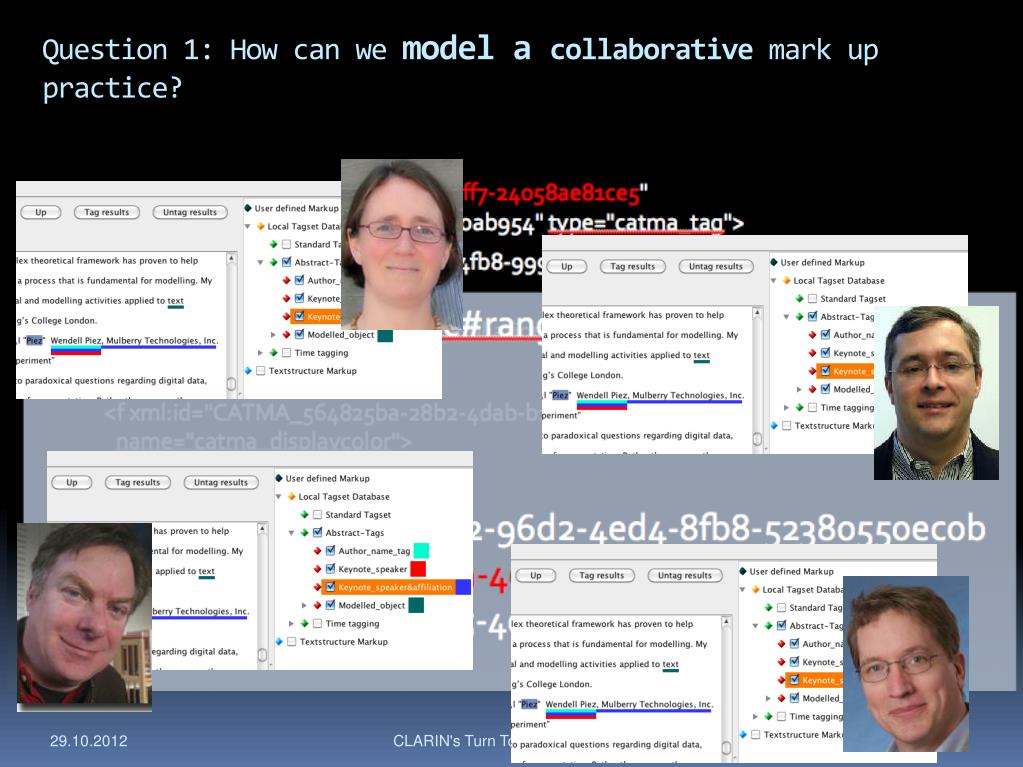Select Textstructure Markup row in bottom-left window

[x=344, y=642]
